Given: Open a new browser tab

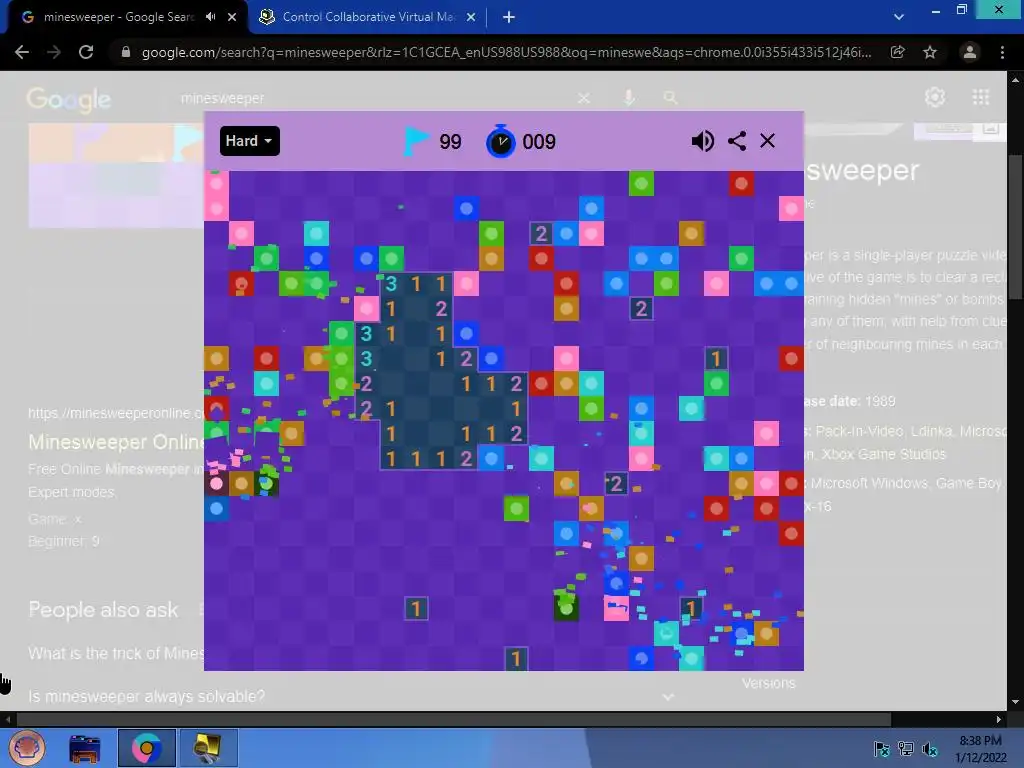Looking at the screenshot, I should (509, 17).
